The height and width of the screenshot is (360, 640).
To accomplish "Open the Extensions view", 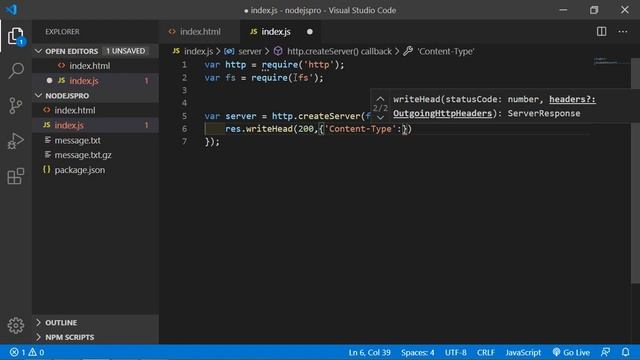I will (16, 176).
